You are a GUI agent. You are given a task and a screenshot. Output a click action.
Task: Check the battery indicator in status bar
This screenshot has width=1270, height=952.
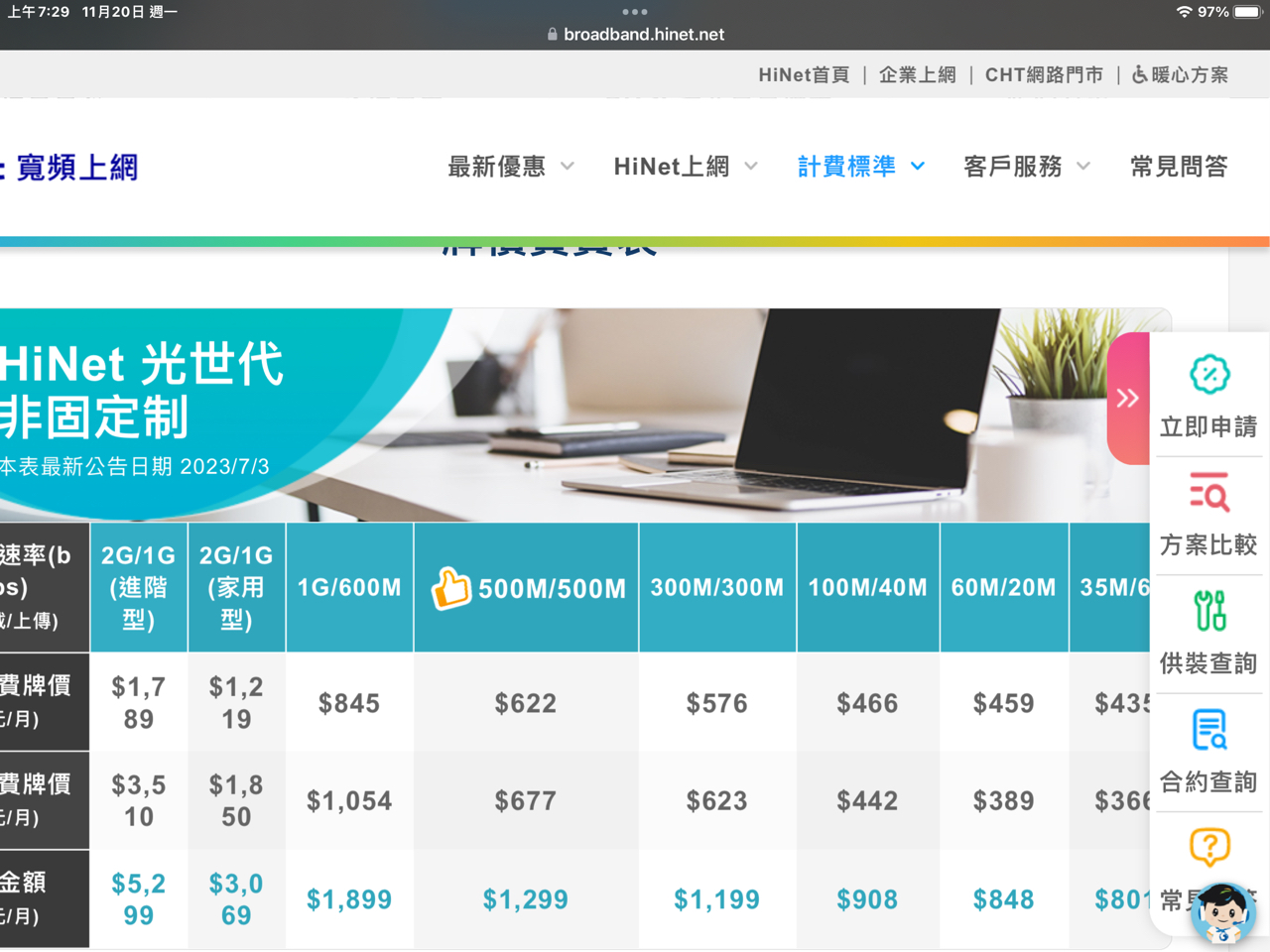[x=1247, y=12]
